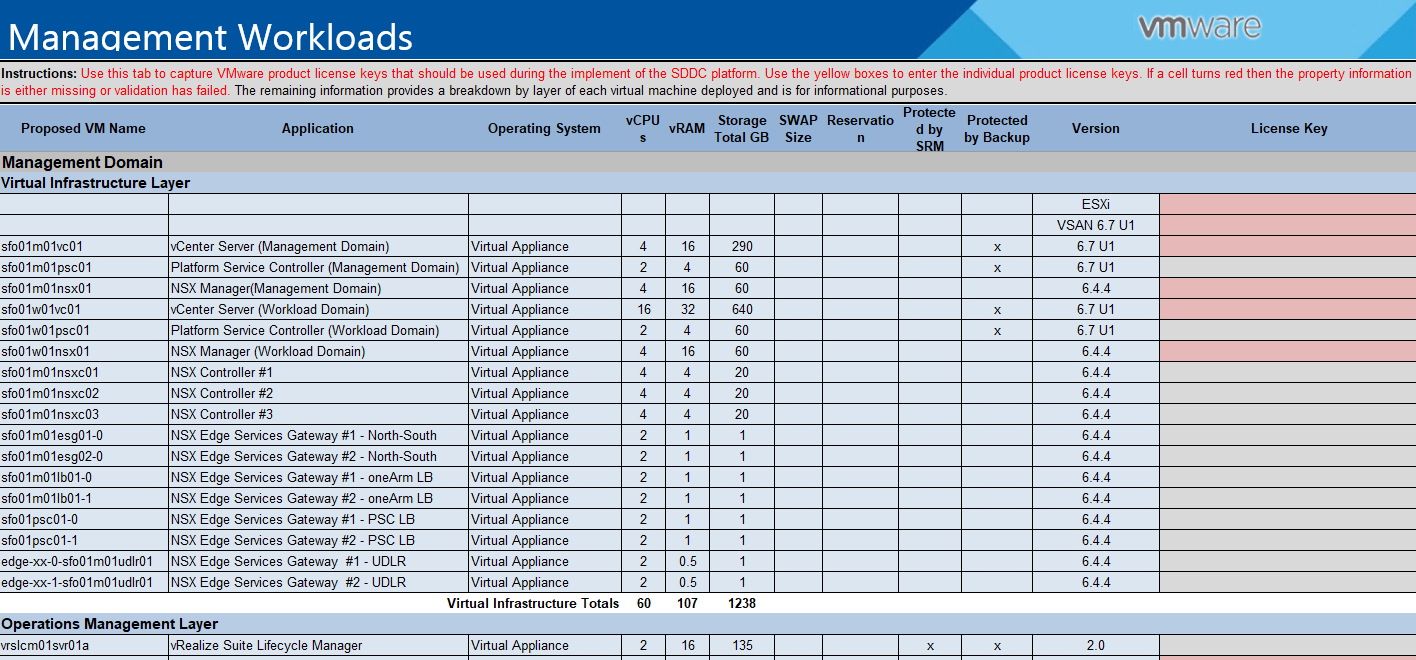This screenshot has width=1416, height=660.
Task: Click the "vCPUs" column header
Action: (643, 128)
